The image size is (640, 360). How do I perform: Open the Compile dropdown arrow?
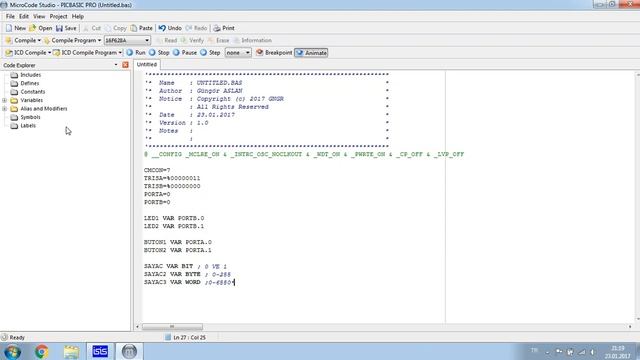pos(39,40)
